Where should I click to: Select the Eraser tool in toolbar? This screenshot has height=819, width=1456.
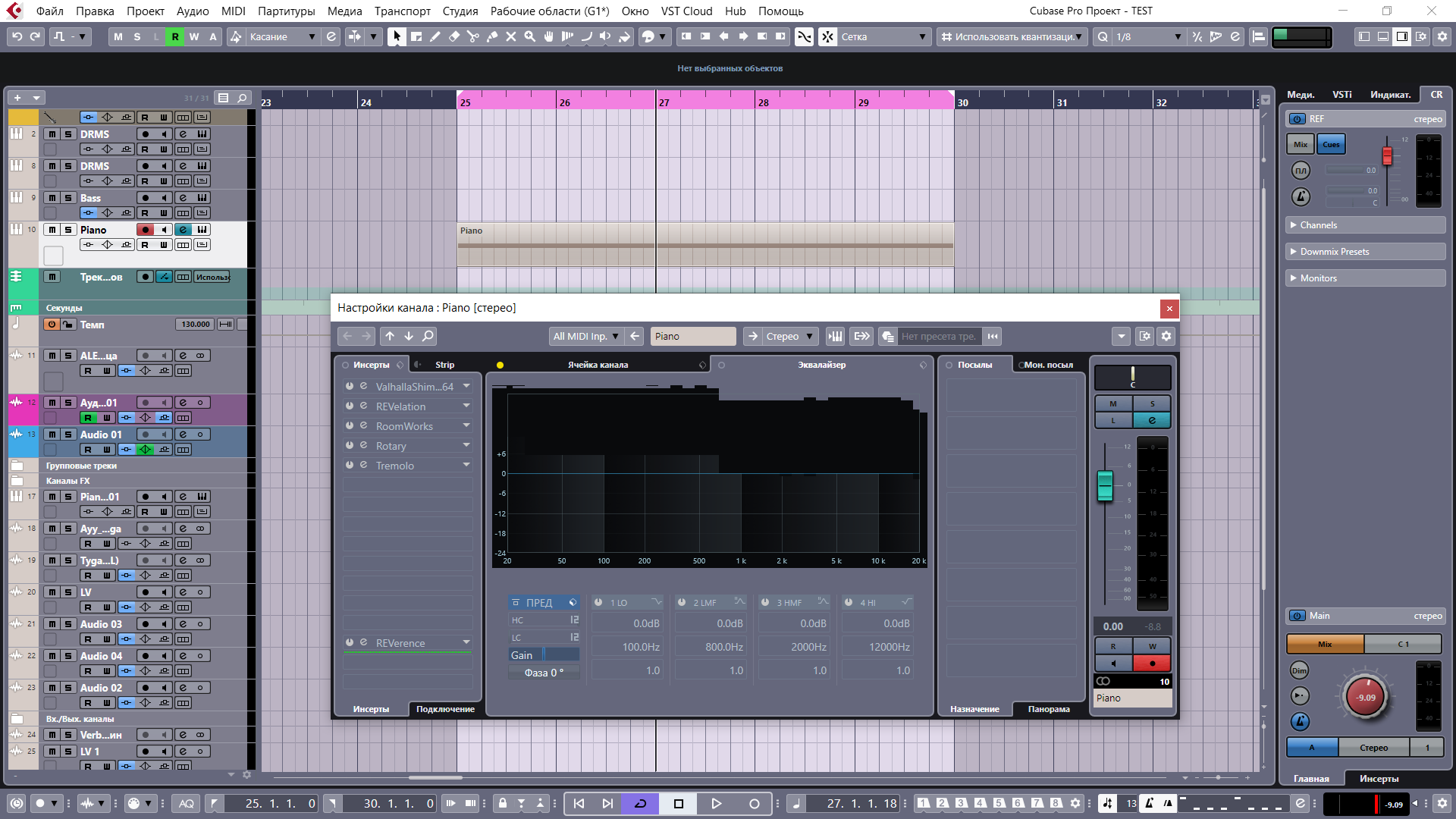tap(454, 36)
